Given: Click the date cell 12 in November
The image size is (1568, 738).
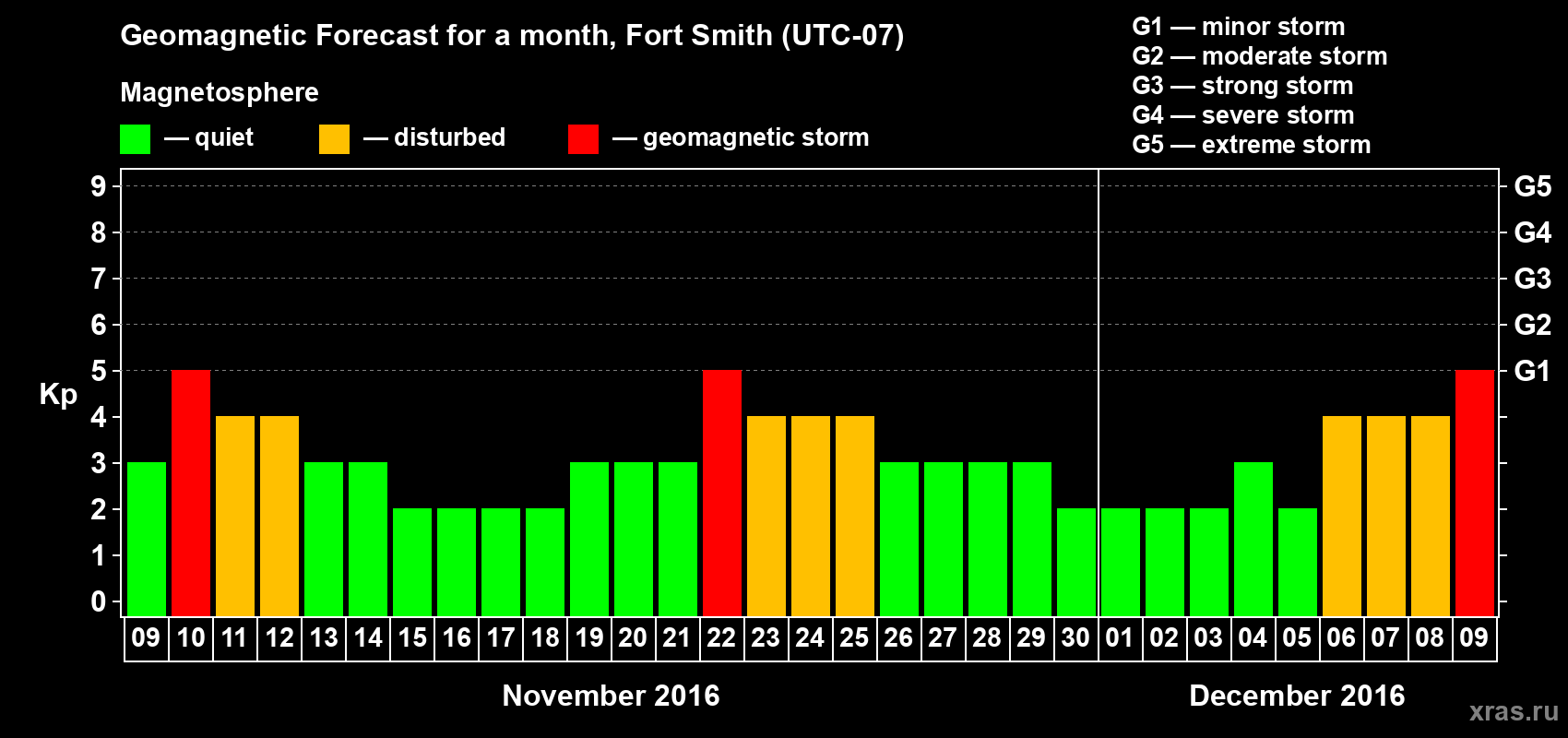Looking at the screenshot, I should [x=279, y=638].
